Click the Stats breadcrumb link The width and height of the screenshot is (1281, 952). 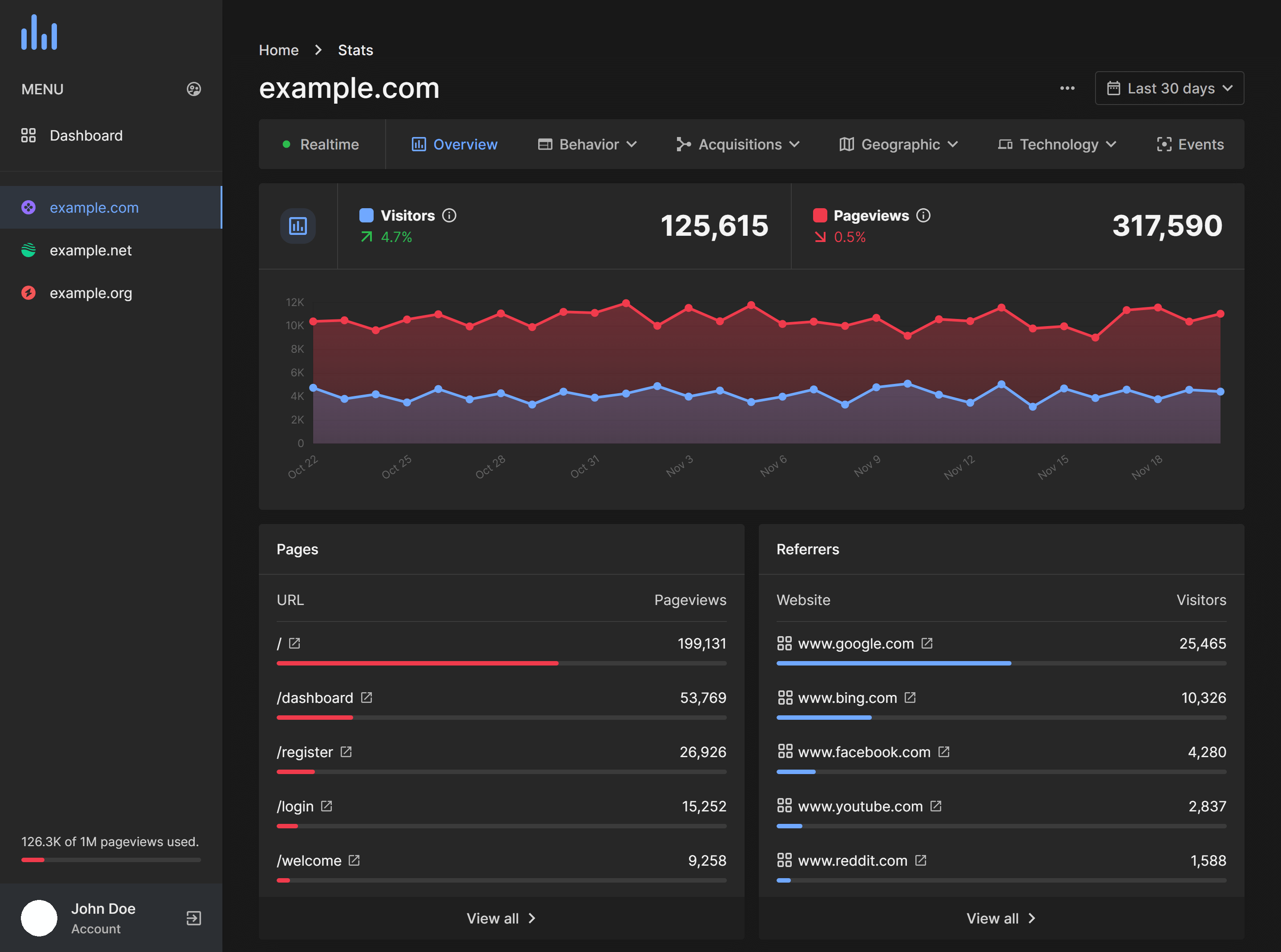[x=355, y=50]
